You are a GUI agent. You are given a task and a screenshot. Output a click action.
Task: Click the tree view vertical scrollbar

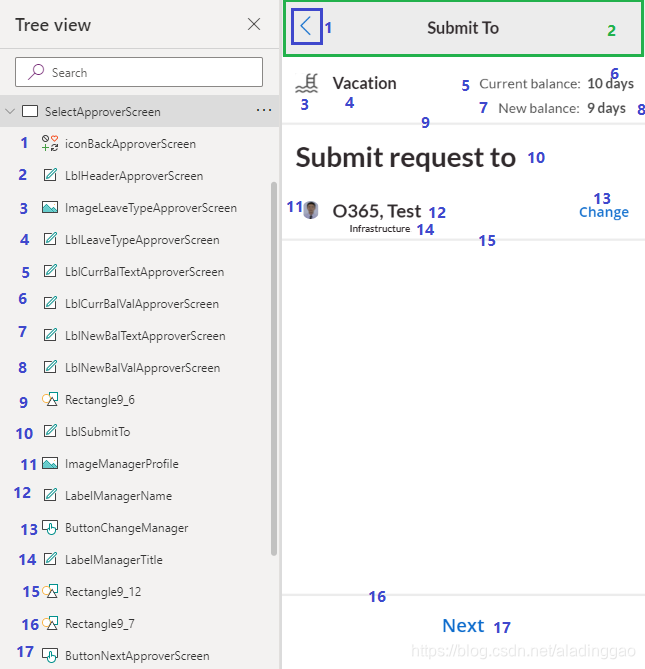pyautogui.click(x=273, y=369)
